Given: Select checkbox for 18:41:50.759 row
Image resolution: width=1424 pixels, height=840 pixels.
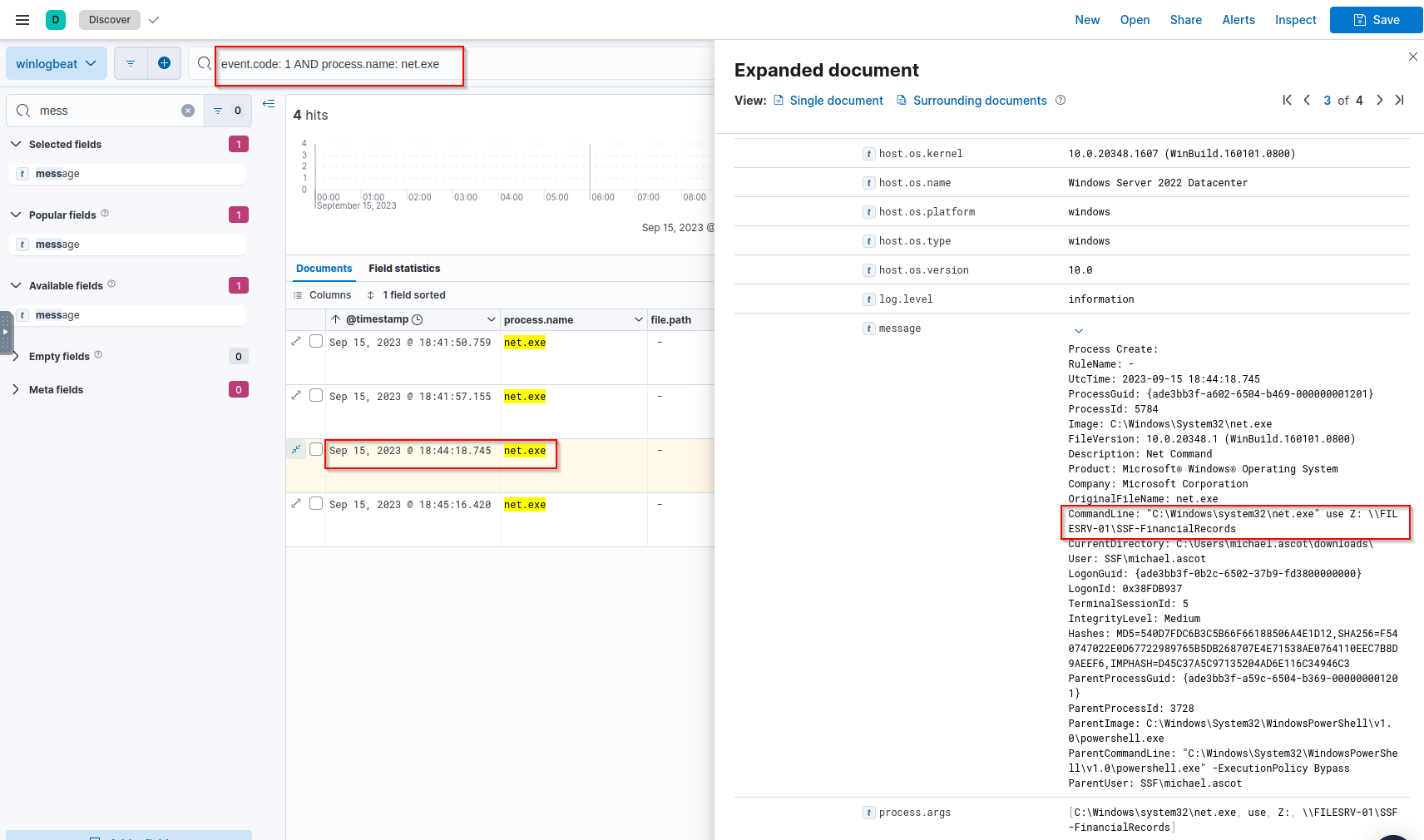Looking at the screenshot, I should point(316,341).
